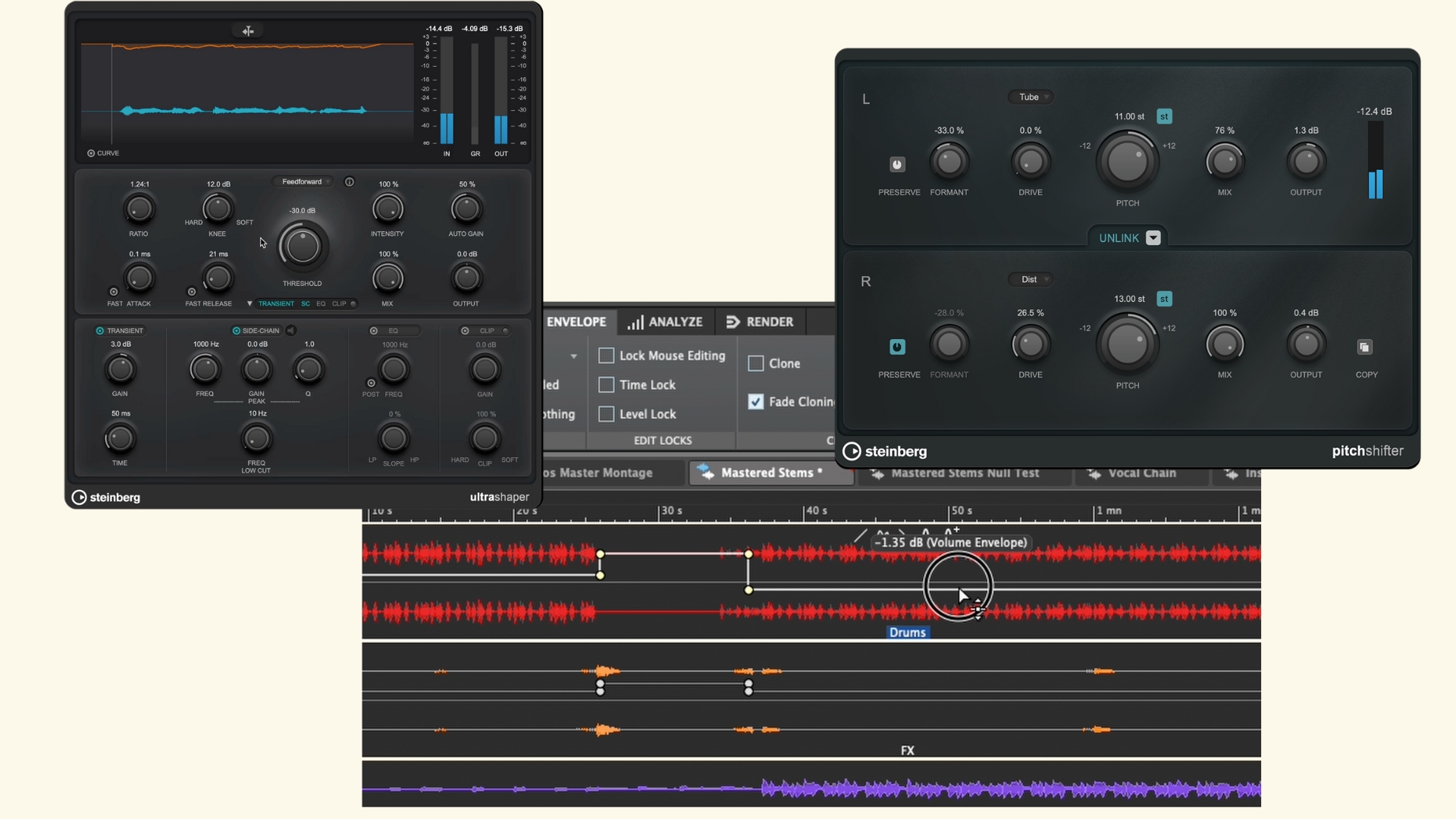Toggle the L channel PRESERVE formant button
This screenshot has height=819, width=1456.
[x=897, y=165]
